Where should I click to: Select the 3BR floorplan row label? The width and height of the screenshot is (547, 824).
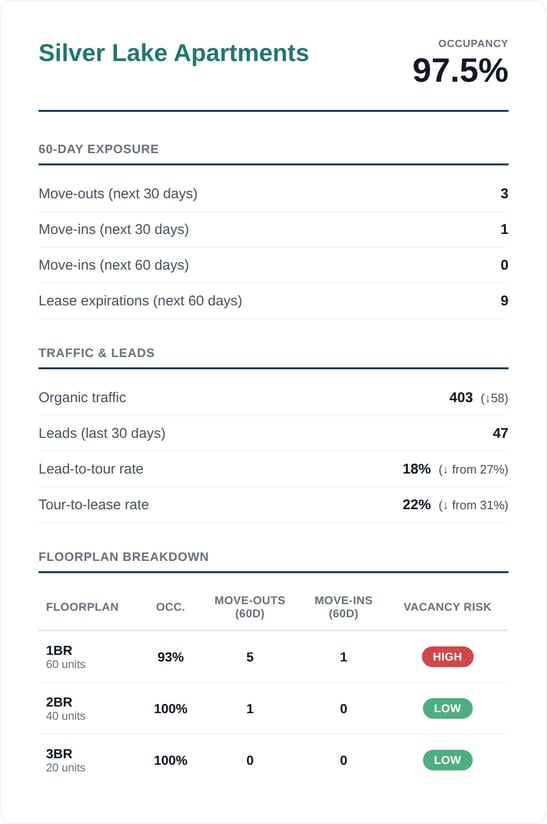(59, 754)
